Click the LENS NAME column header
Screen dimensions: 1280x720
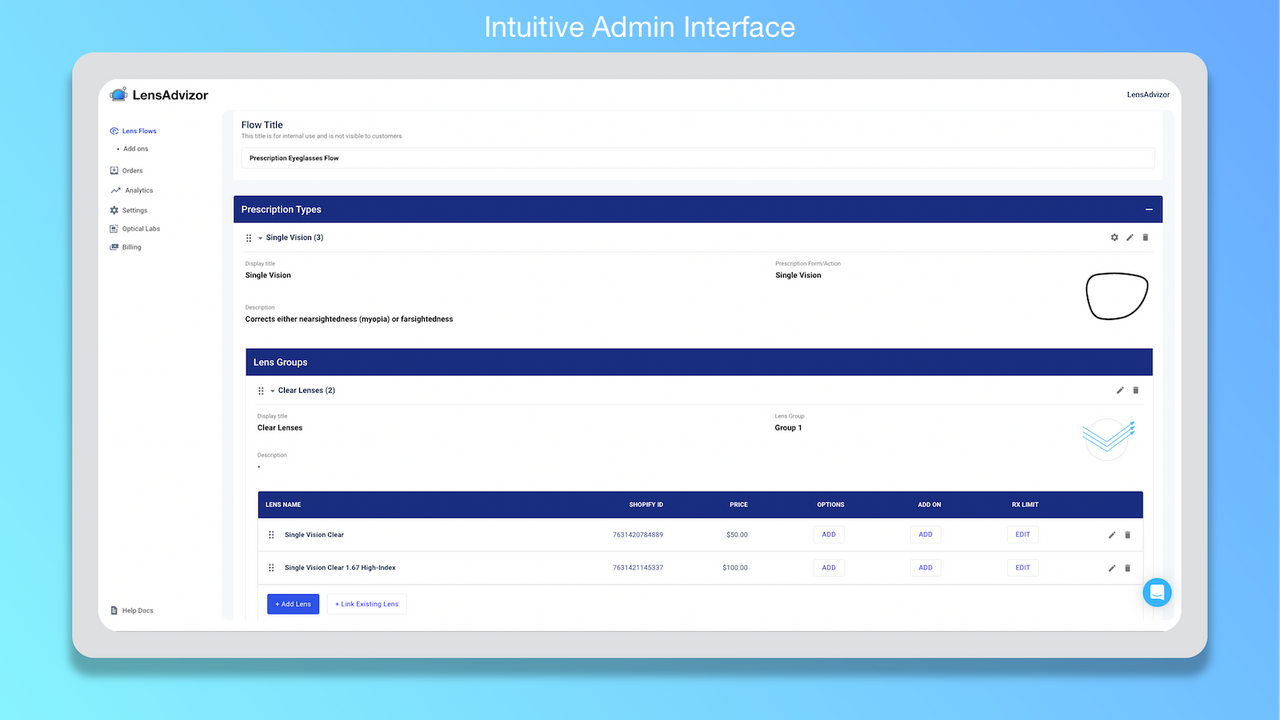pyautogui.click(x=283, y=505)
